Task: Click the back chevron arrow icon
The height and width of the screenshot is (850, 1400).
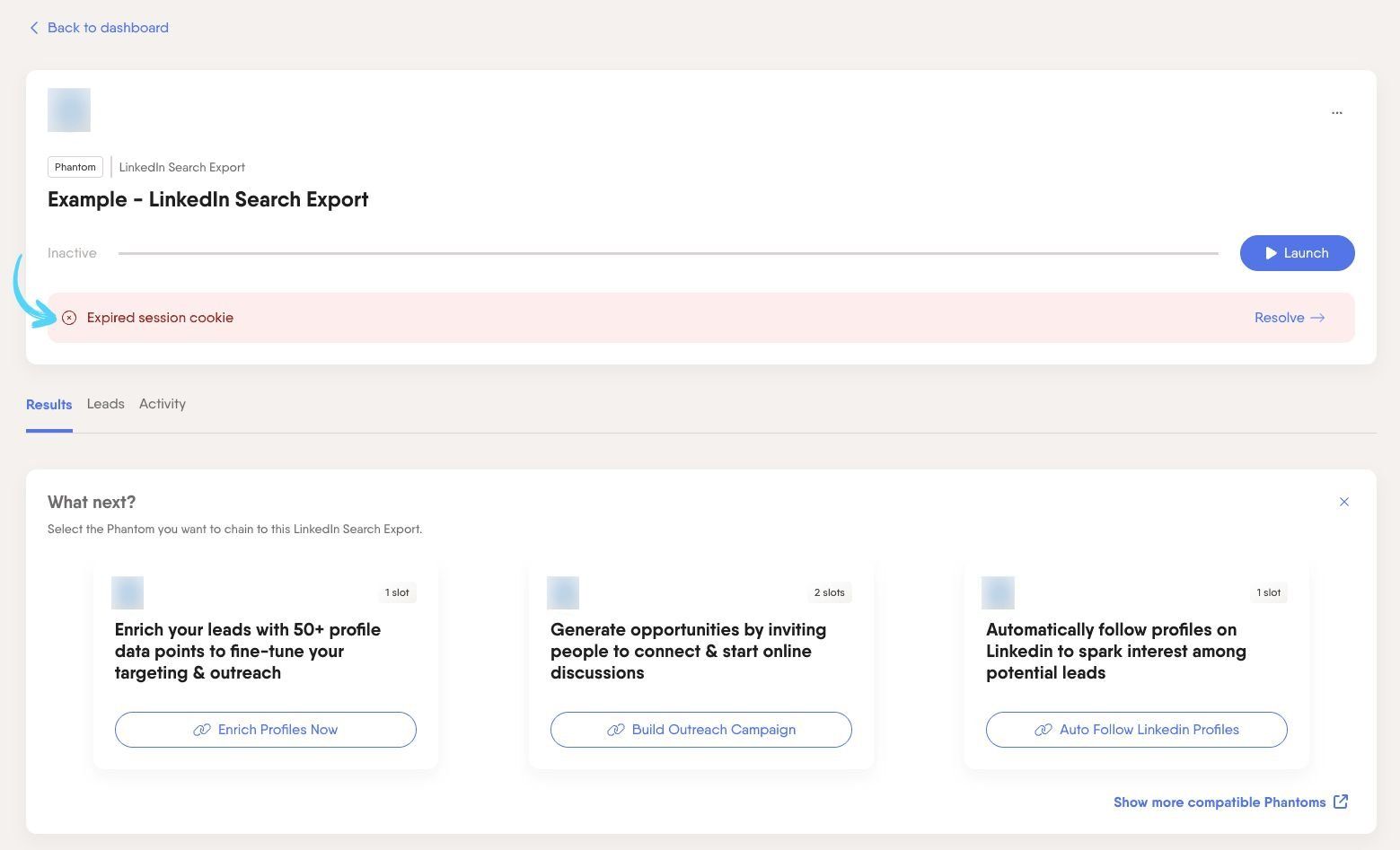Action: [34, 28]
